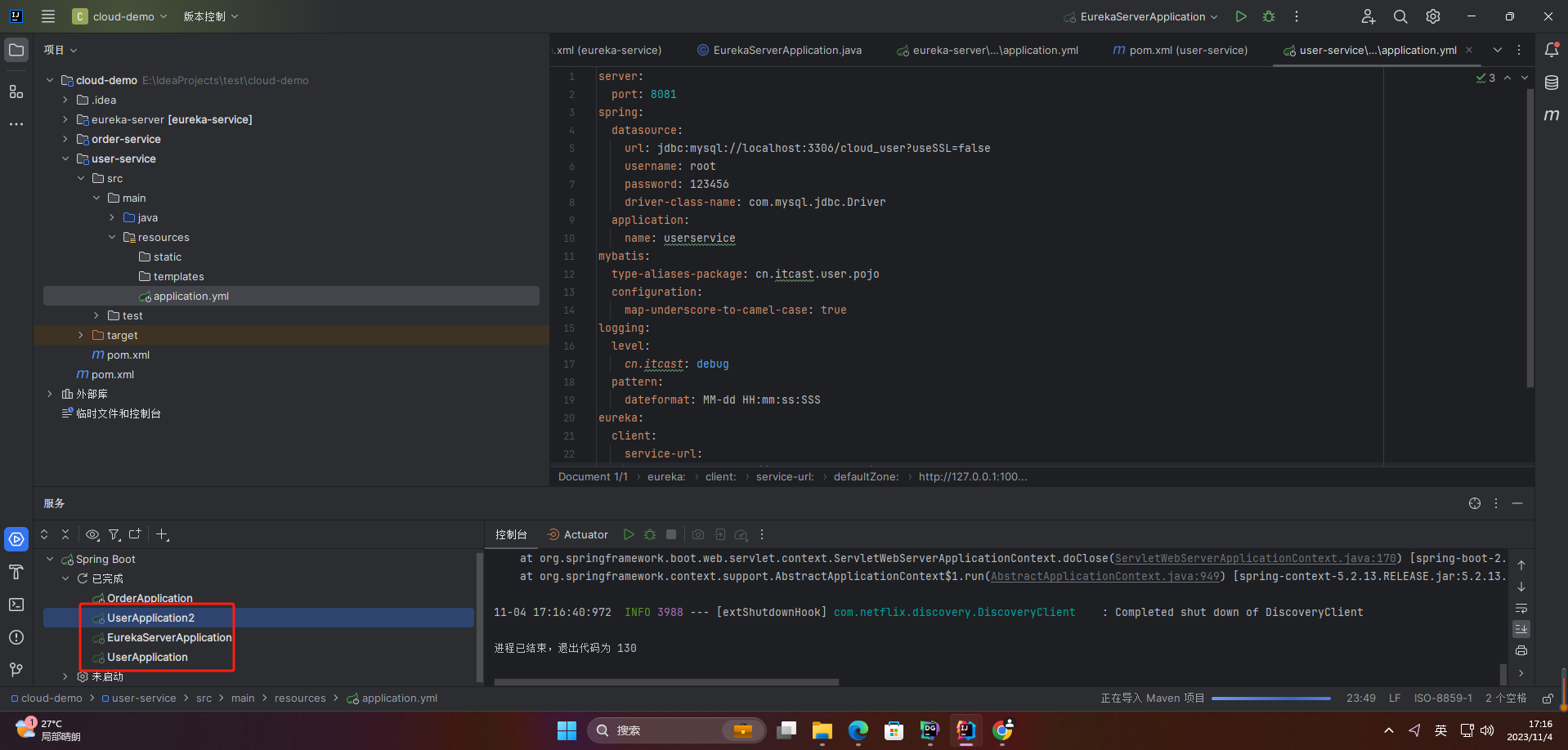Open Search Everywhere magnifier icon
The height and width of the screenshot is (750, 1568).
point(1400,16)
